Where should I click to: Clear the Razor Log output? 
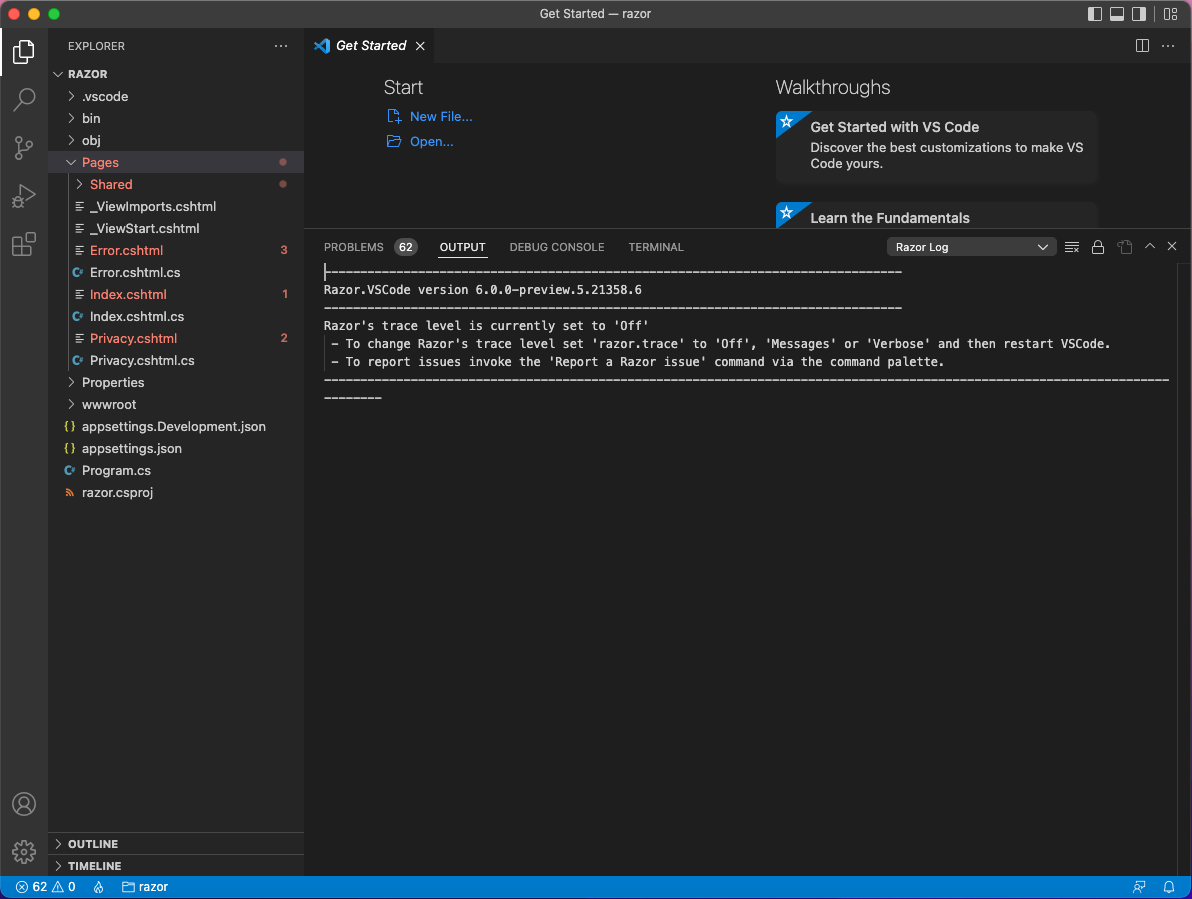click(x=1071, y=246)
